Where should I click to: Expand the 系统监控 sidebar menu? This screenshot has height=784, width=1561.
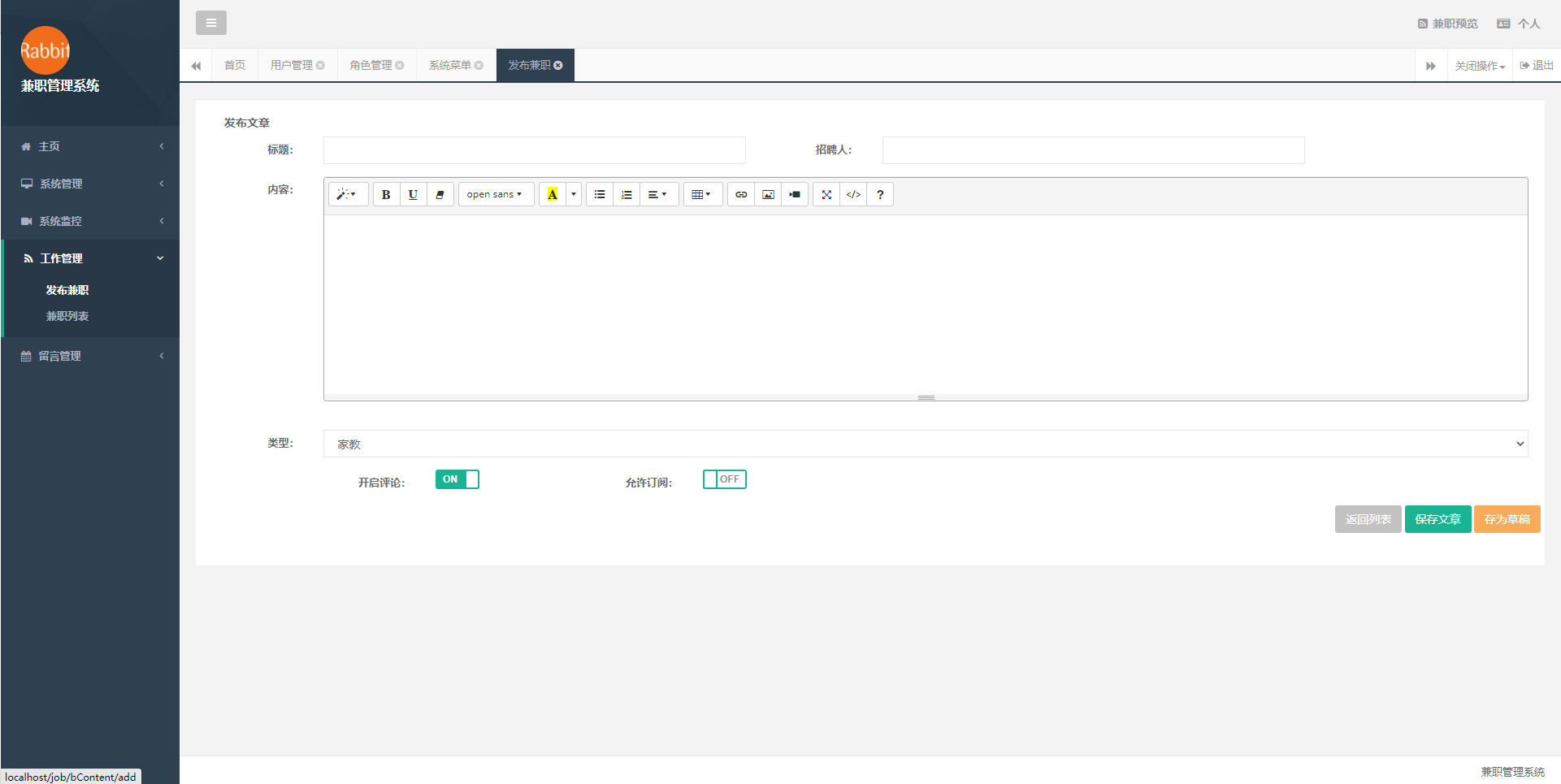[90, 221]
